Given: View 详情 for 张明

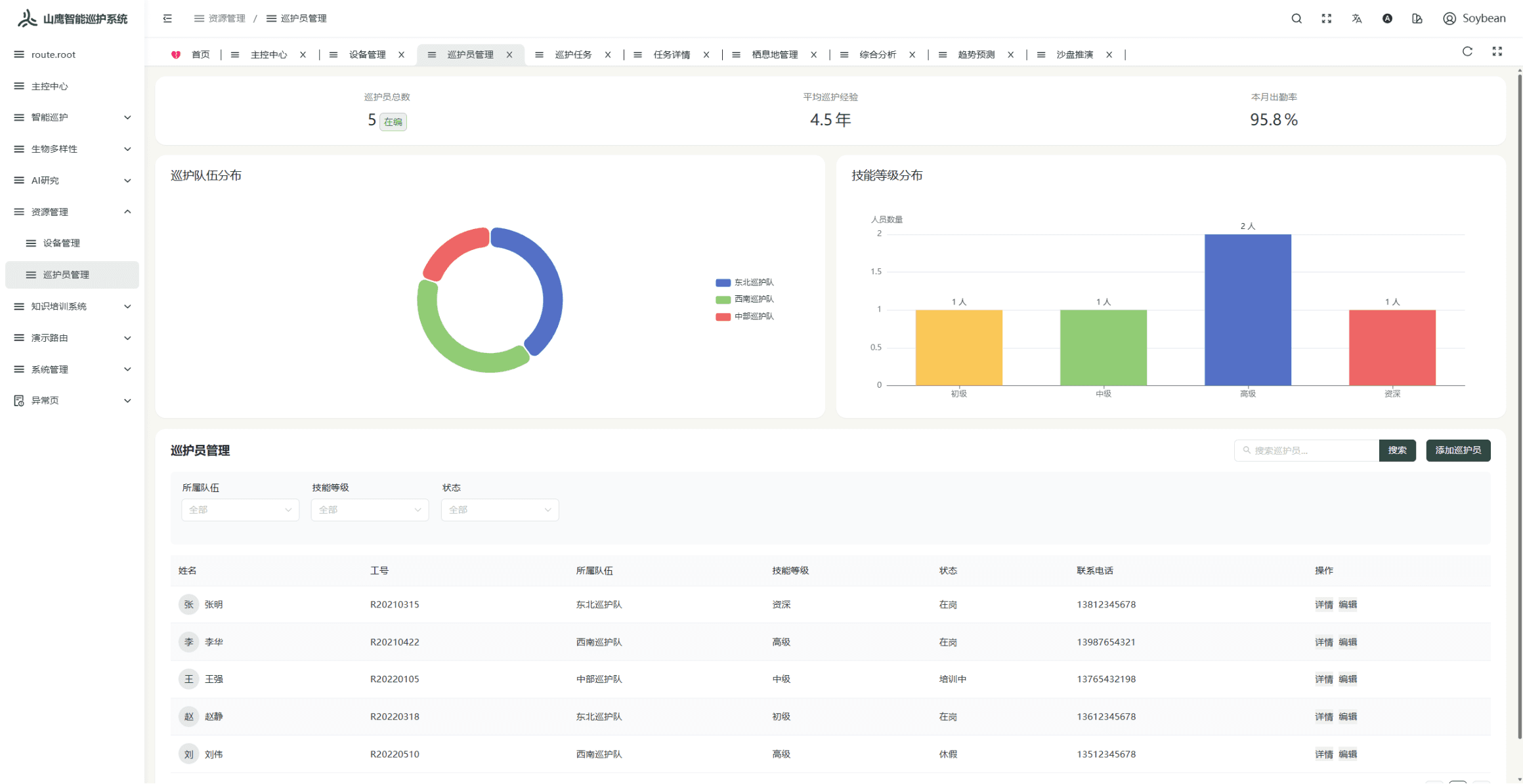Looking at the screenshot, I should (1323, 605).
